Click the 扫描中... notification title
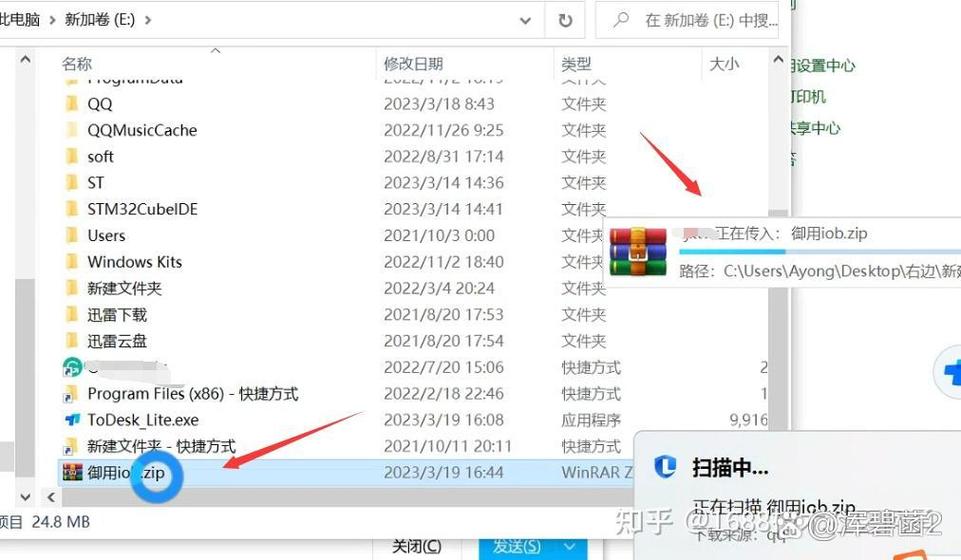Screen dimensions: 961x560 (730, 468)
